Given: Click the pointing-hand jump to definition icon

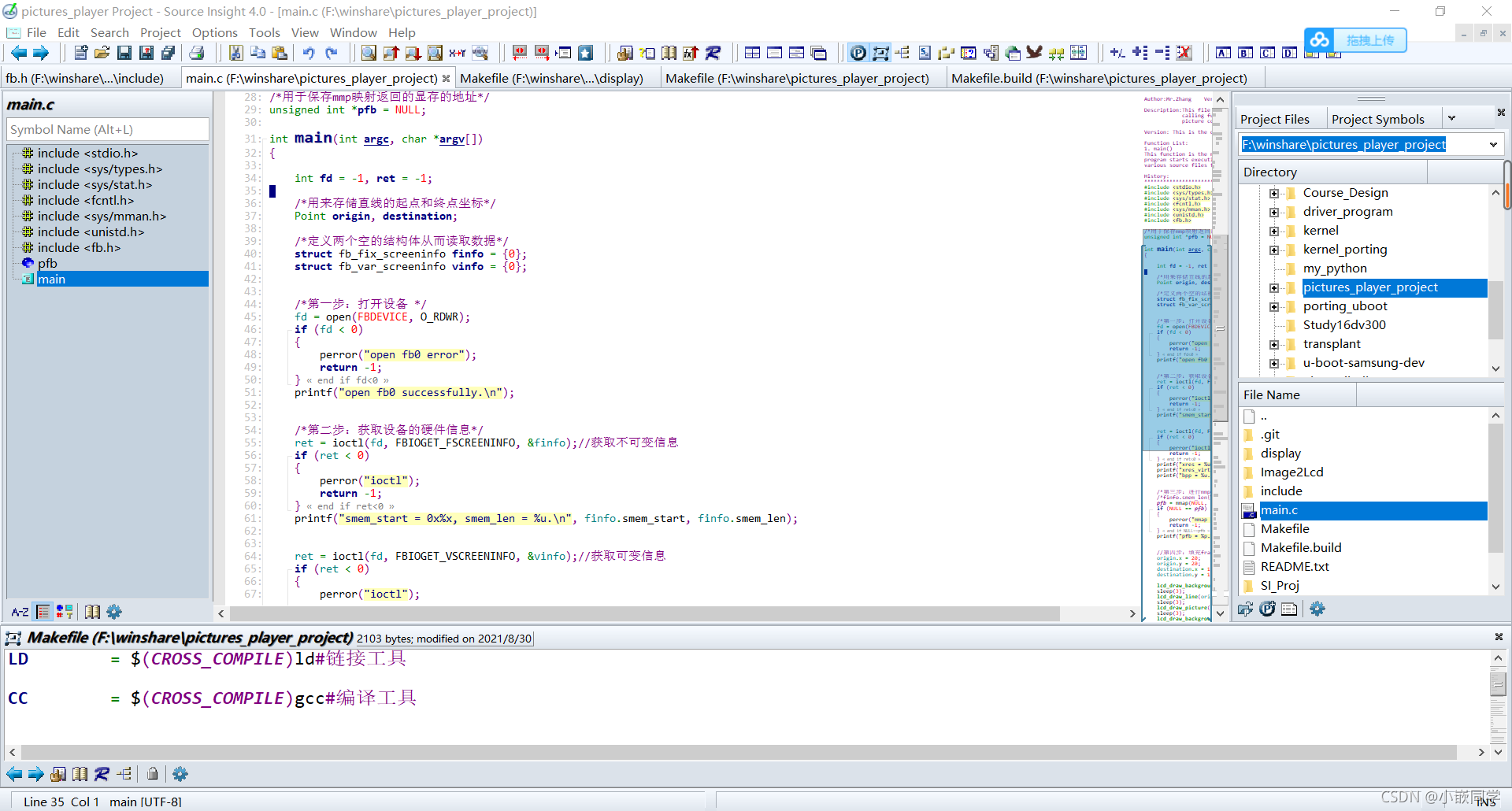Looking at the screenshot, I should coord(624,53).
